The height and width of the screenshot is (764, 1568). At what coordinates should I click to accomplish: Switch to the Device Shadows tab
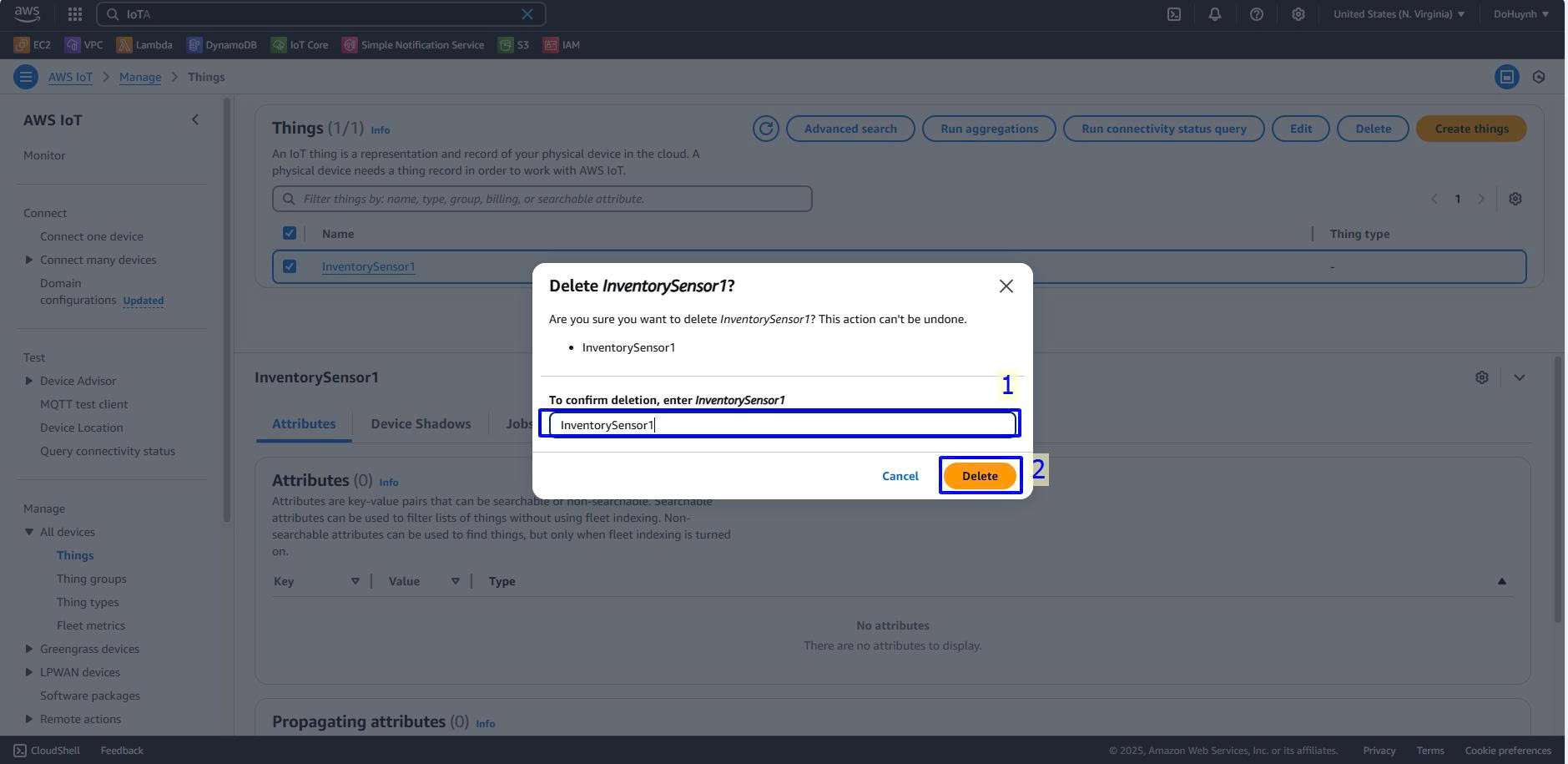click(x=421, y=423)
